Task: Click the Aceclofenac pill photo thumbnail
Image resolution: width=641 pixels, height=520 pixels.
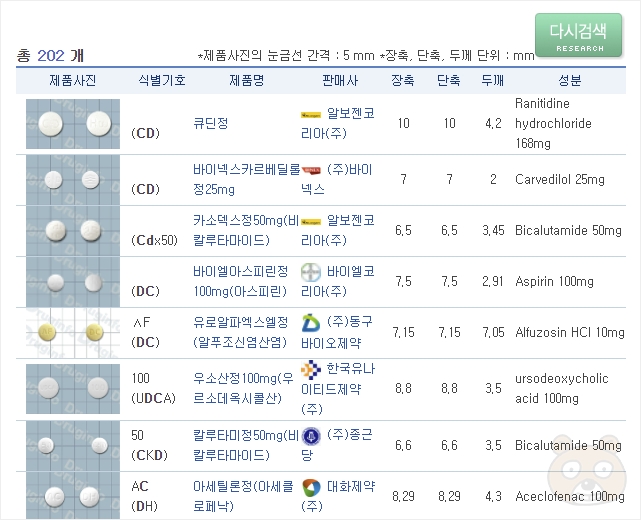Action: pyautogui.click(x=73, y=496)
